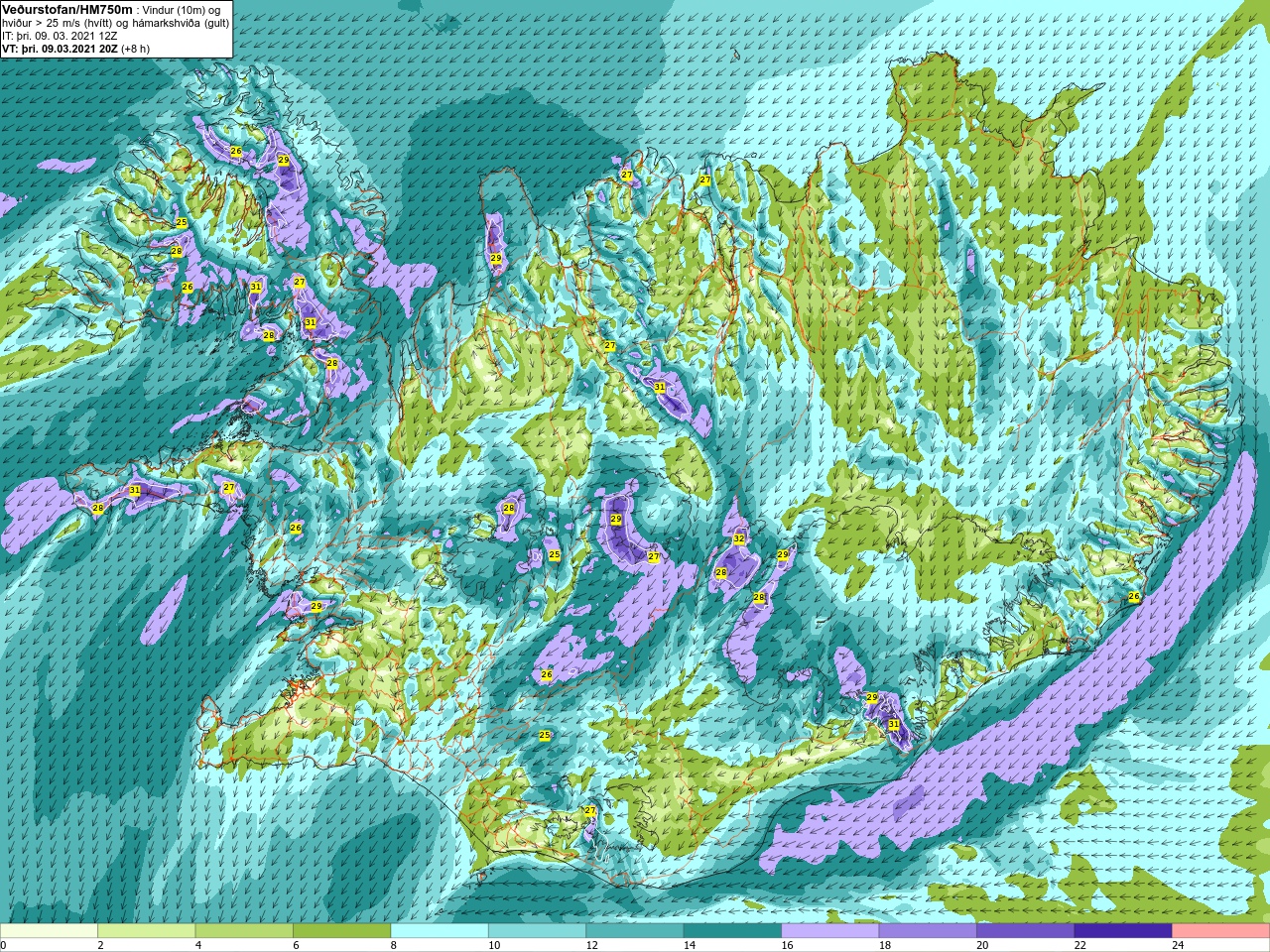Click legend scale value "2"
Image resolution: width=1270 pixels, height=952 pixels.
tap(100, 945)
